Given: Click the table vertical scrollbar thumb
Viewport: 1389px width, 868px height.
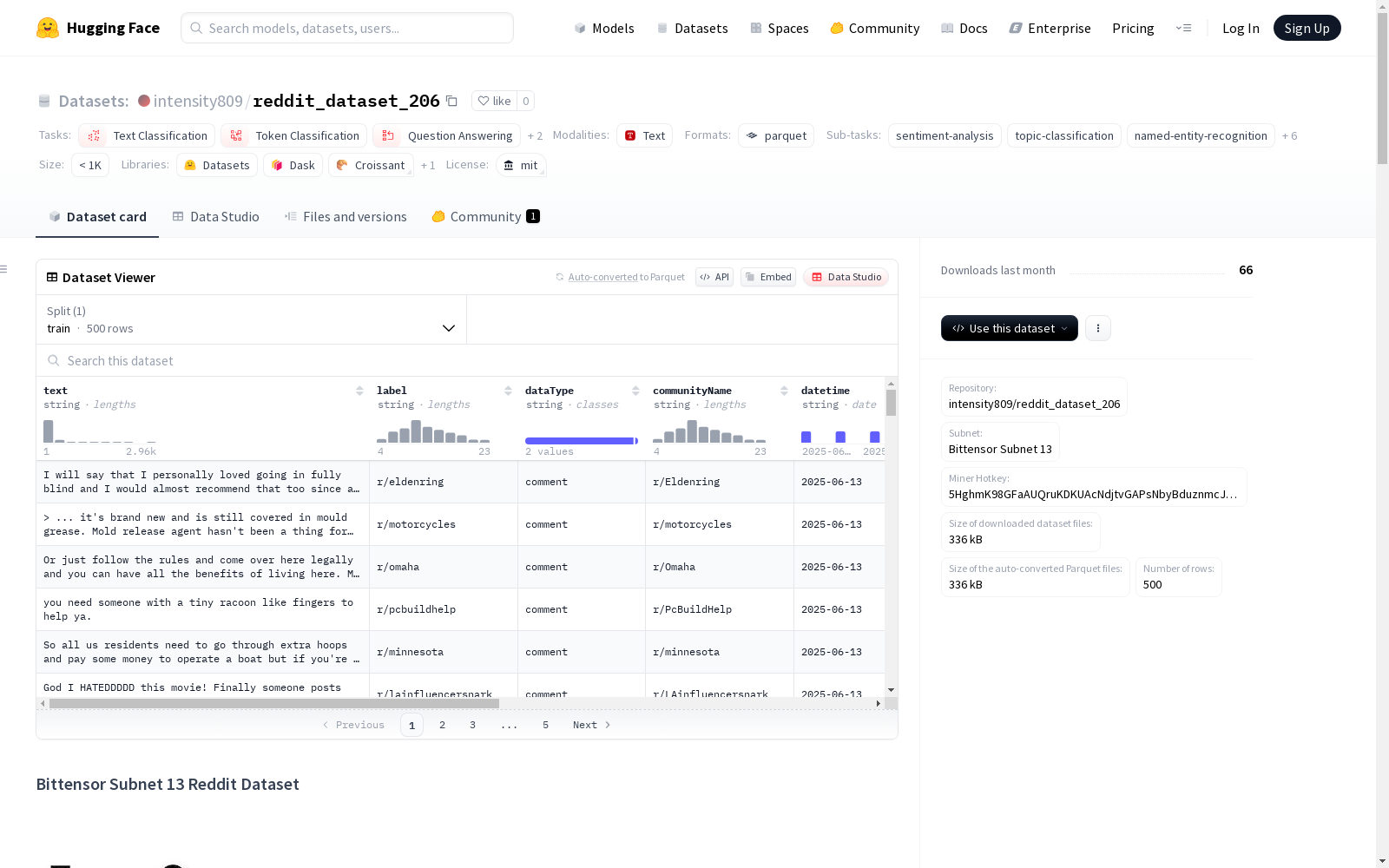Looking at the screenshot, I should pyautogui.click(x=891, y=403).
